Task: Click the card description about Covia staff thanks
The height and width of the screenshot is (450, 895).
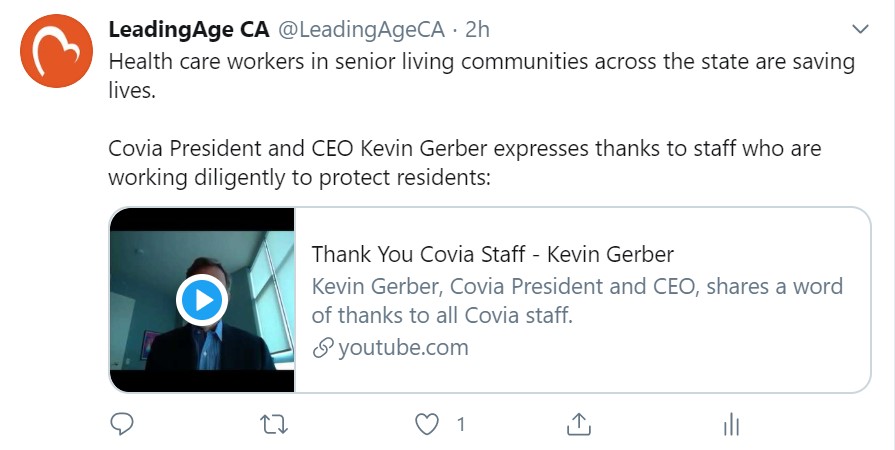Action: (x=577, y=300)
